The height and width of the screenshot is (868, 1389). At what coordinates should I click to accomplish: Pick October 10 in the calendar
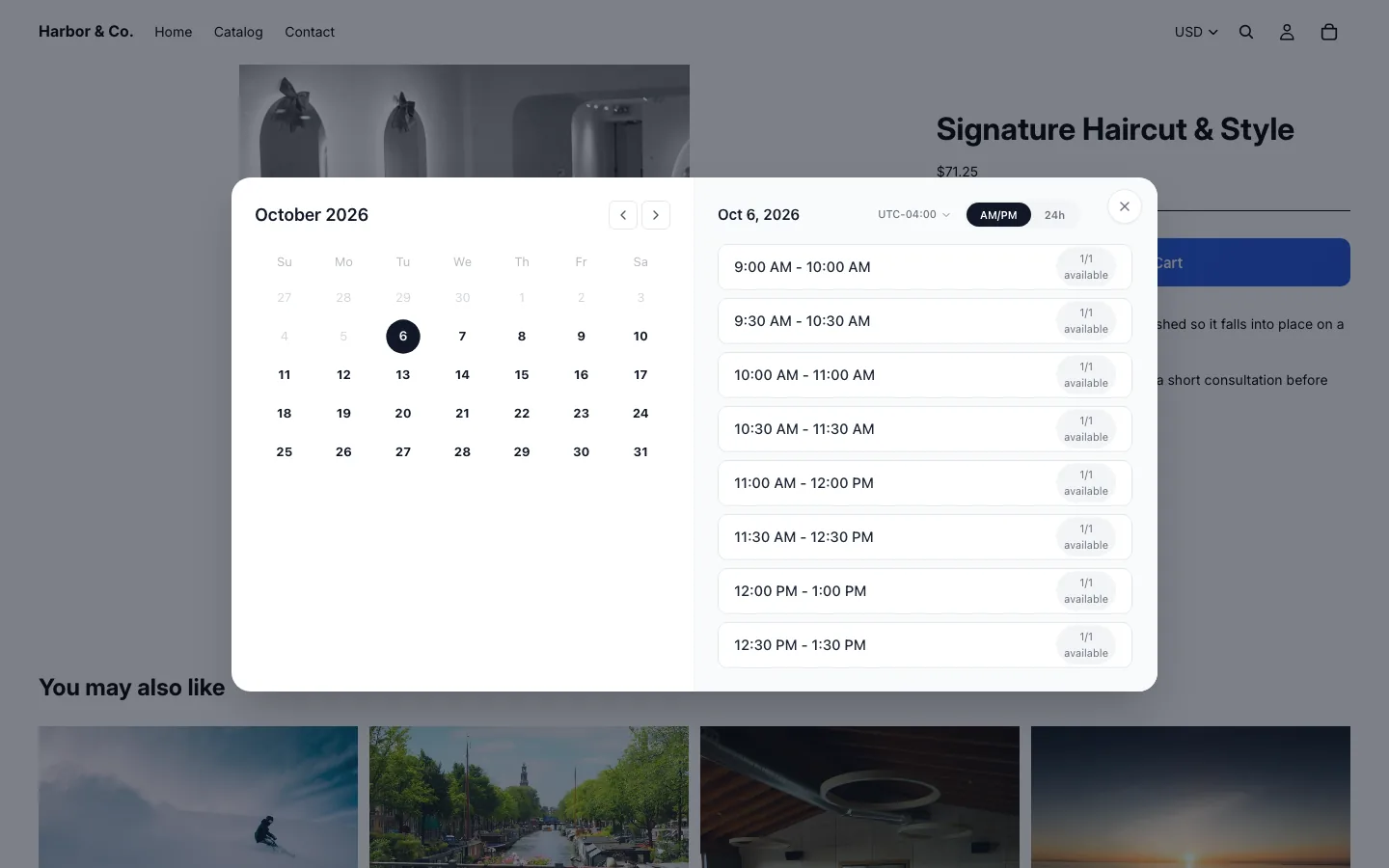point(640,337)
